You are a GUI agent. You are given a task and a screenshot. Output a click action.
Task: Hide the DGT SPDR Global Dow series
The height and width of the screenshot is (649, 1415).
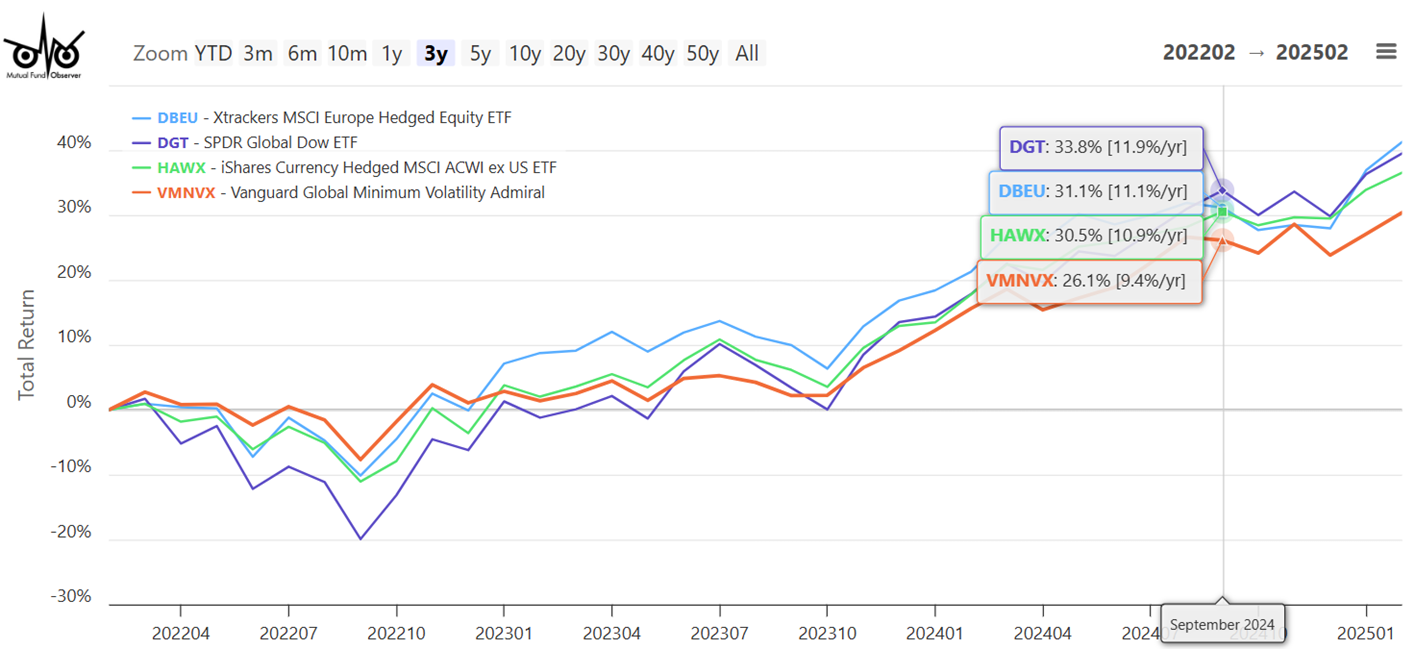coord(257,143)
